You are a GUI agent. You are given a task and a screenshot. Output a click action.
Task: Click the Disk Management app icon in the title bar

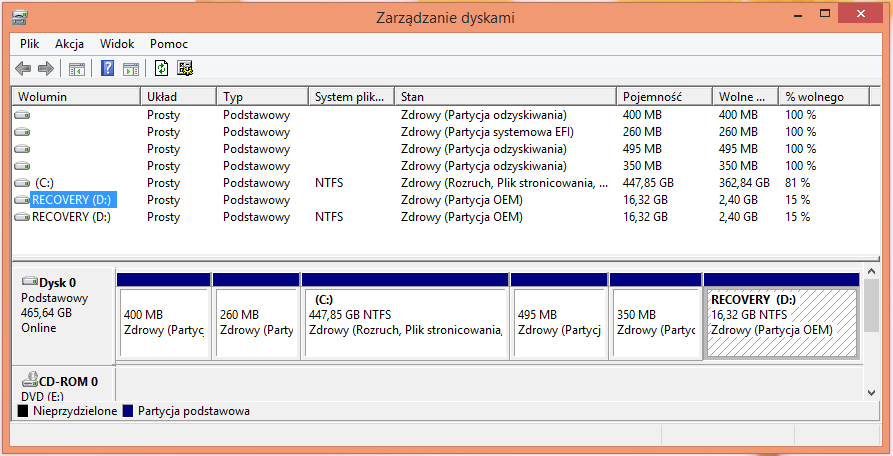tap(21, 18)
